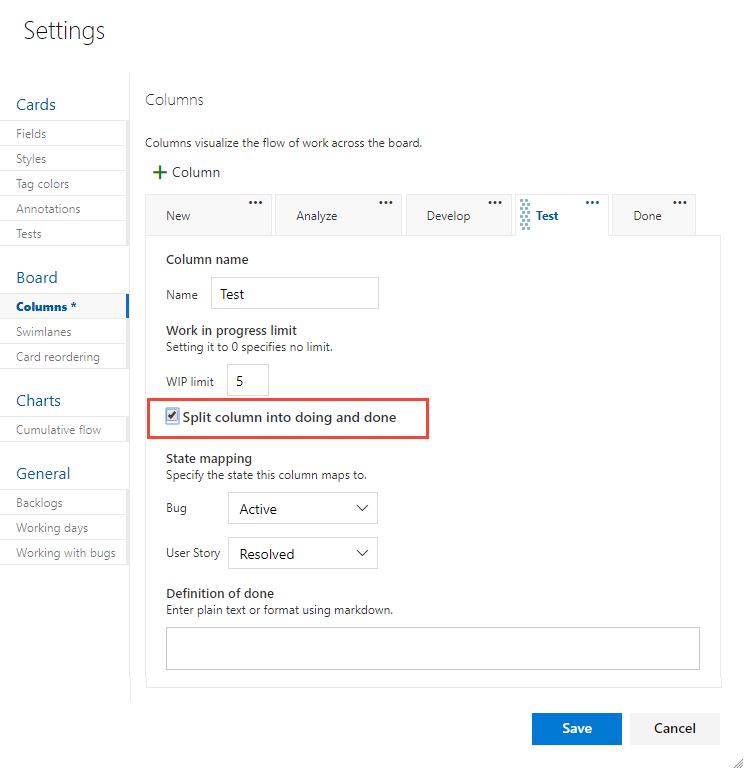Select the Develop column tab
This screenshot has height=771, width=745.
click(459, 215)
